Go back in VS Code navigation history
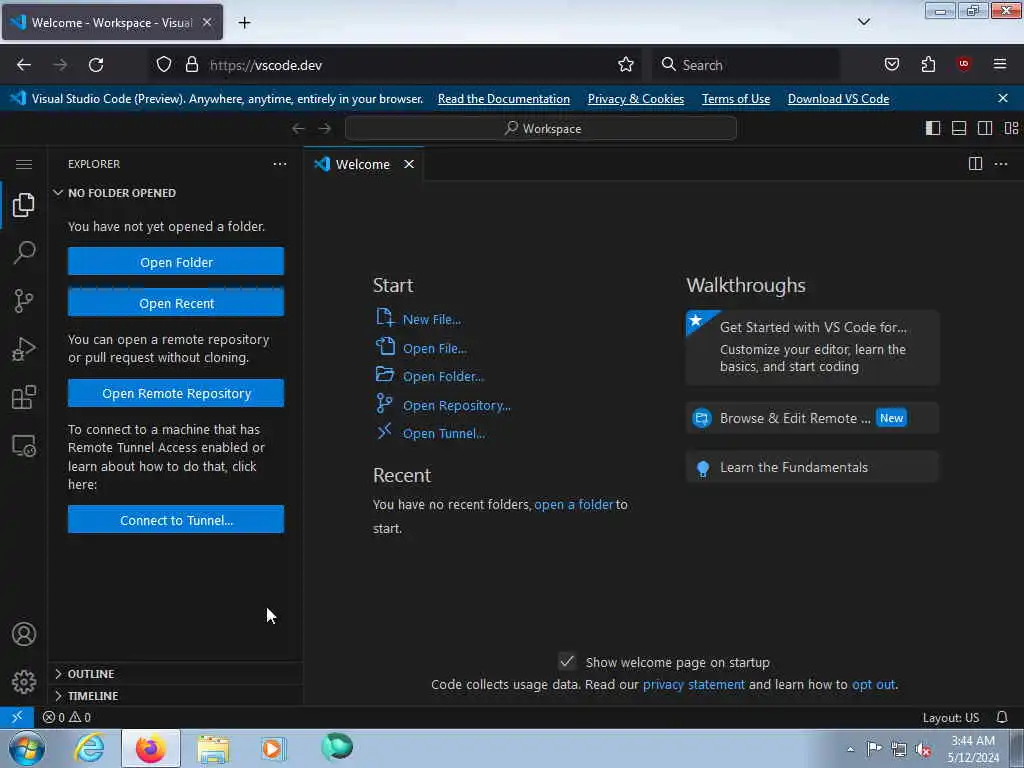 tap(298, 128)
